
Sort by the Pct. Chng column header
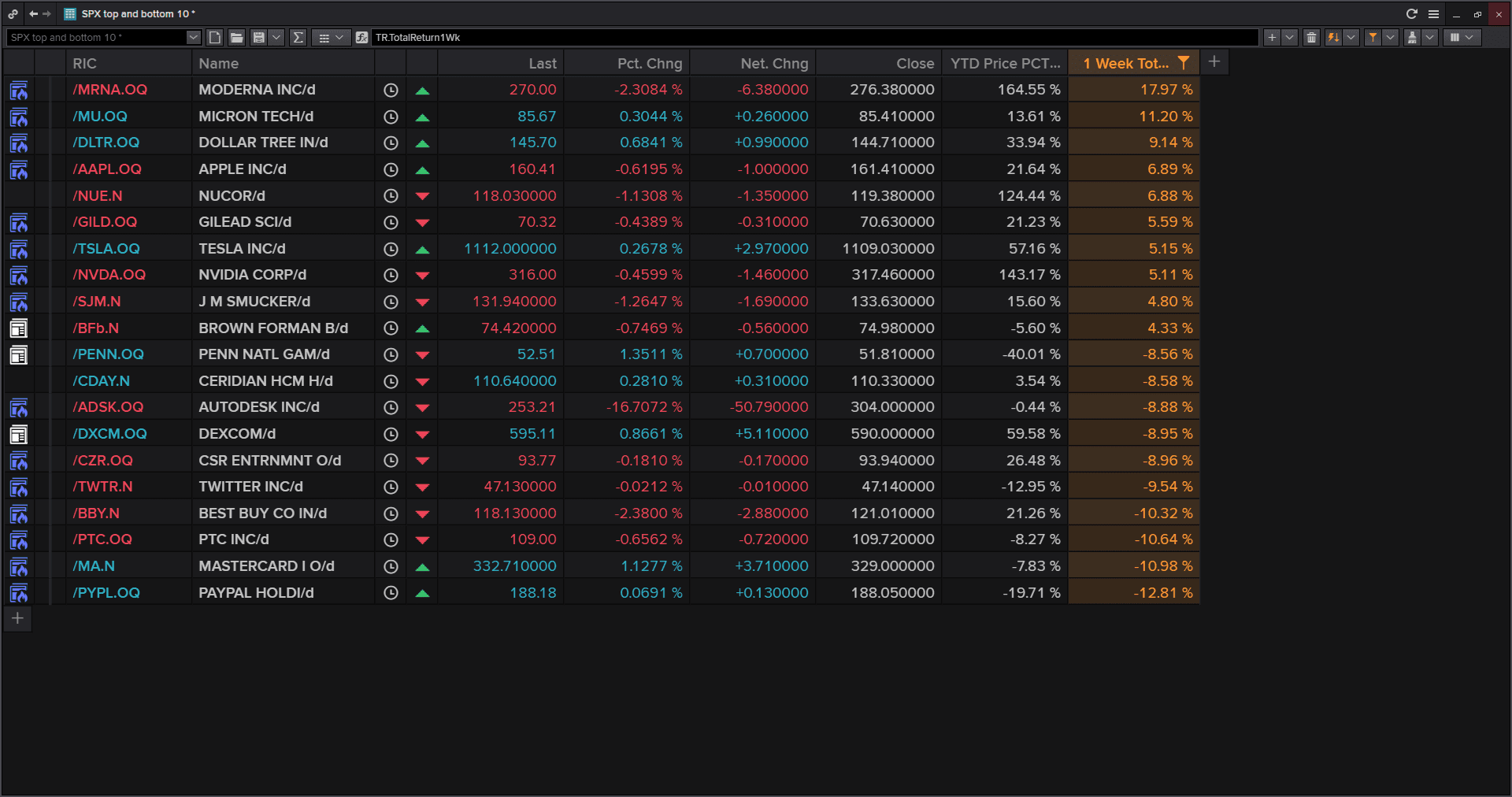tap(626, 63)
